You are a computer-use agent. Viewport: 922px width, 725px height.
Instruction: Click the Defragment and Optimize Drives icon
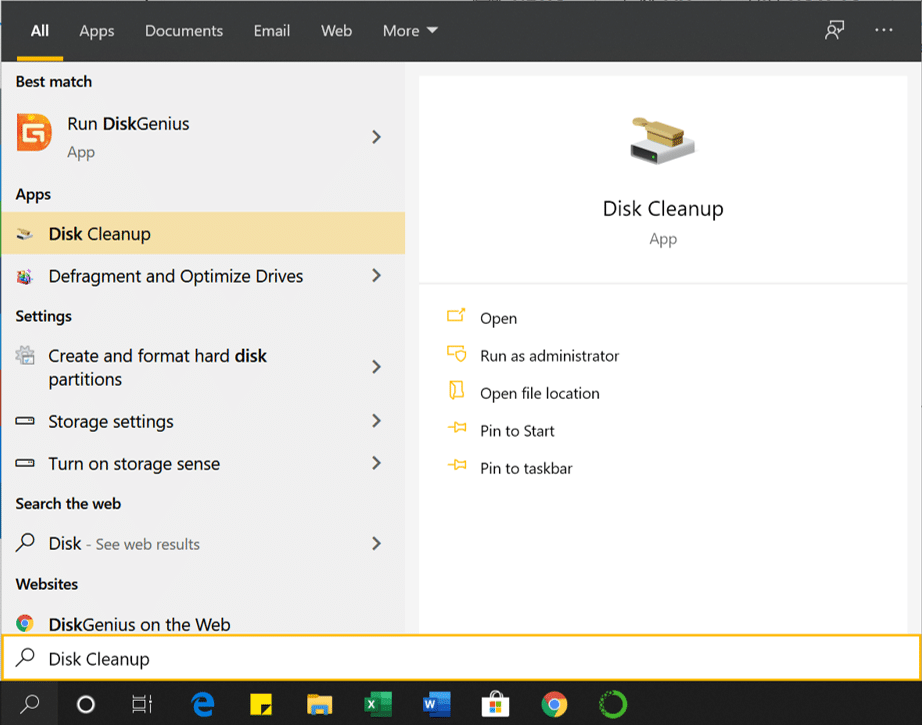[x=25, y=276]
